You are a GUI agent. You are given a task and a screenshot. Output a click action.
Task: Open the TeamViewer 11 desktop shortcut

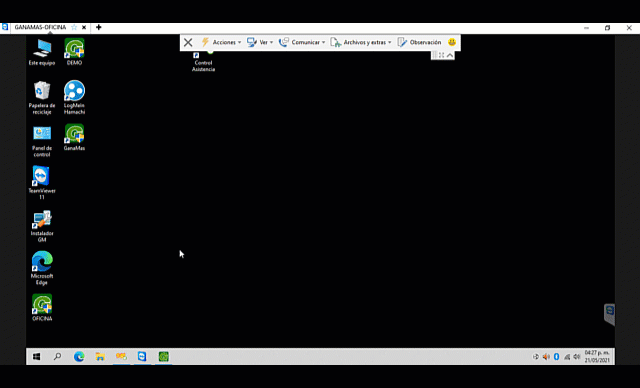[42, 182]
